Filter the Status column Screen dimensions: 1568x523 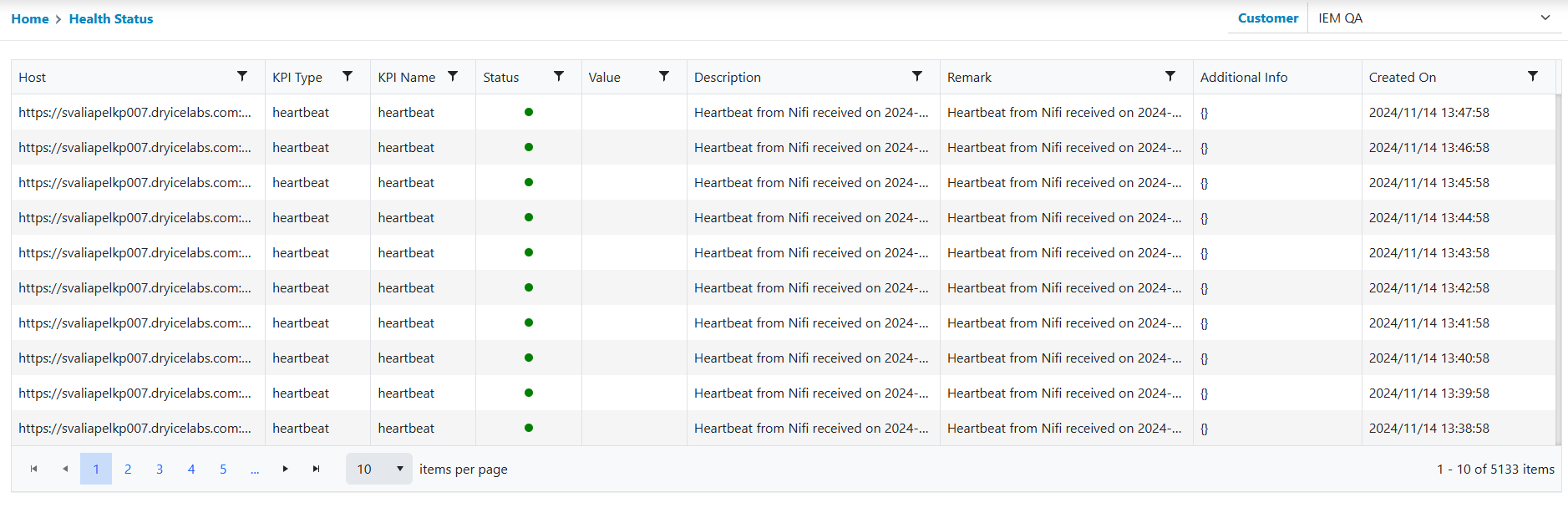pyautogui.click(x=559, y=76)
